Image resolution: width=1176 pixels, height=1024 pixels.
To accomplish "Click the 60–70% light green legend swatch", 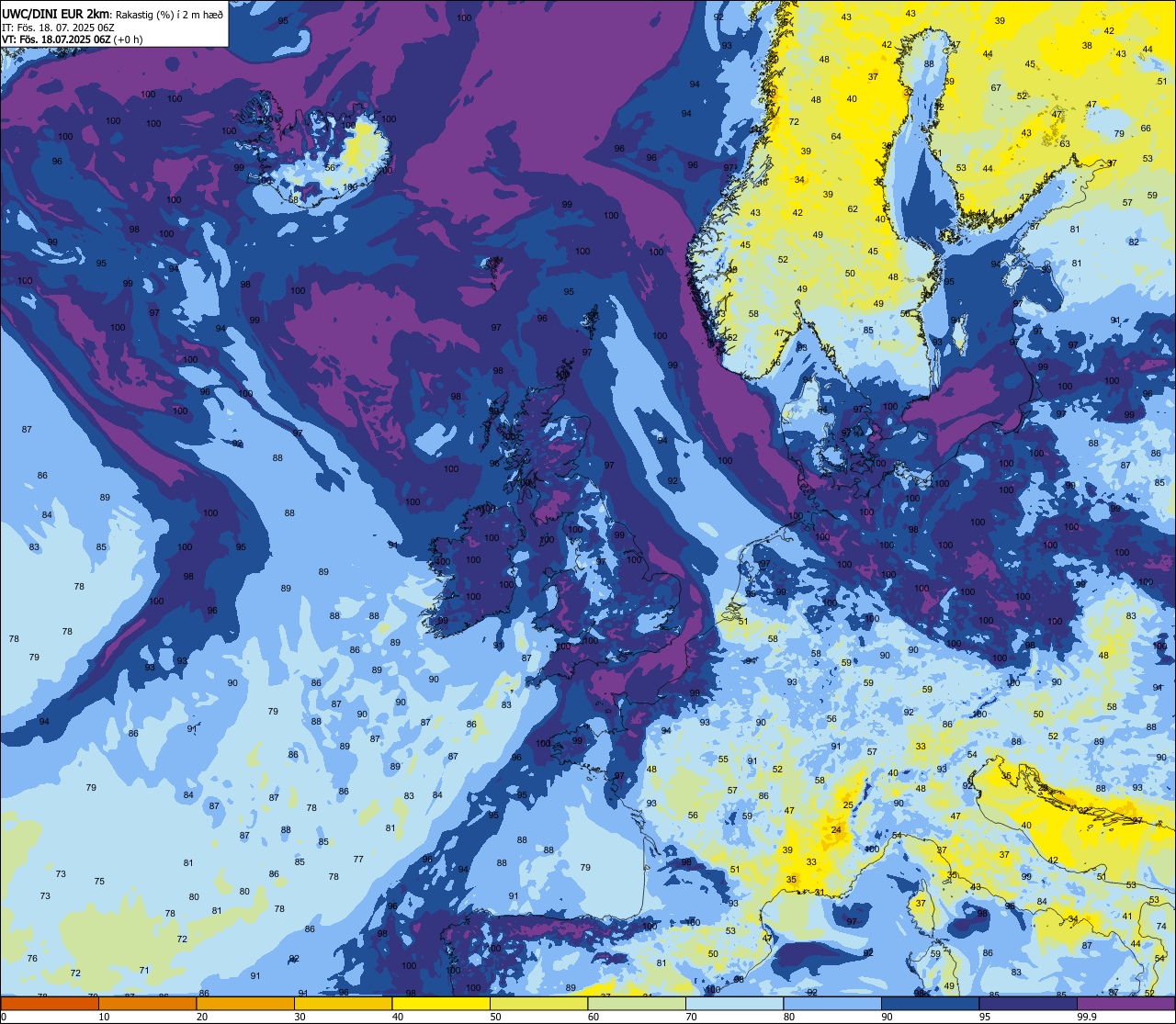I will tap(637, 1004).
